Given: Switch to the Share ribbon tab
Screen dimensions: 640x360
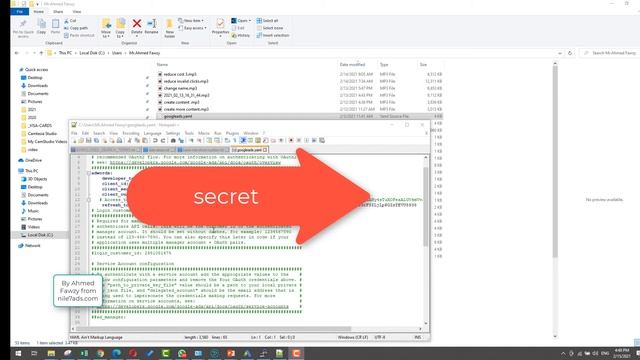Looking at the screenshot, I should click(x=58, y=11).
